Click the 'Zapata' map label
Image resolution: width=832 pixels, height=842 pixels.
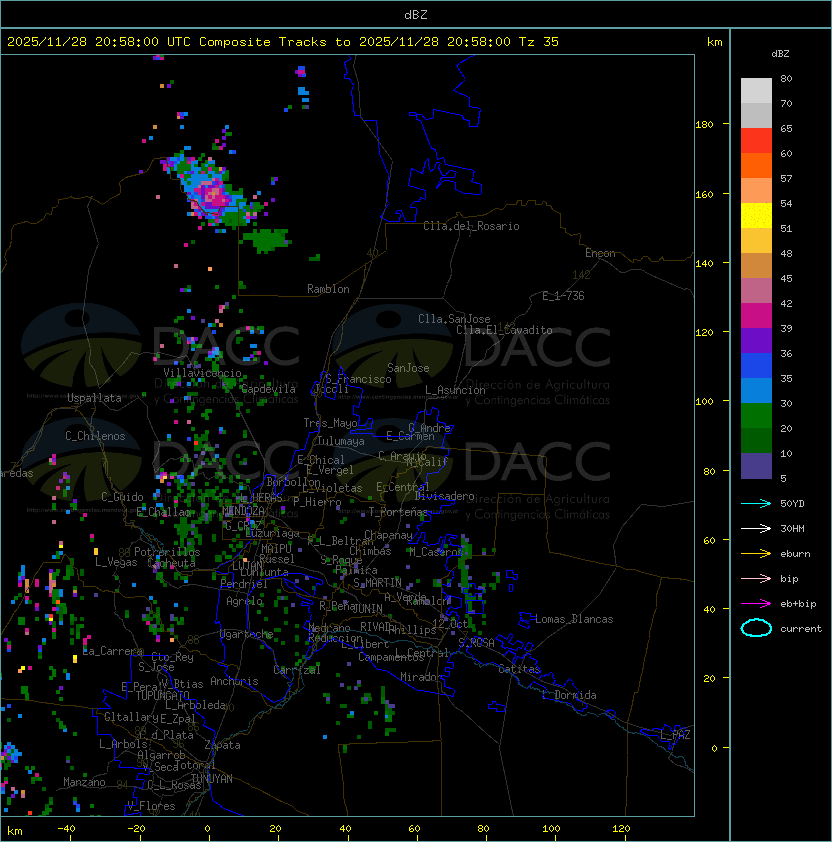(x=222, y=745)
